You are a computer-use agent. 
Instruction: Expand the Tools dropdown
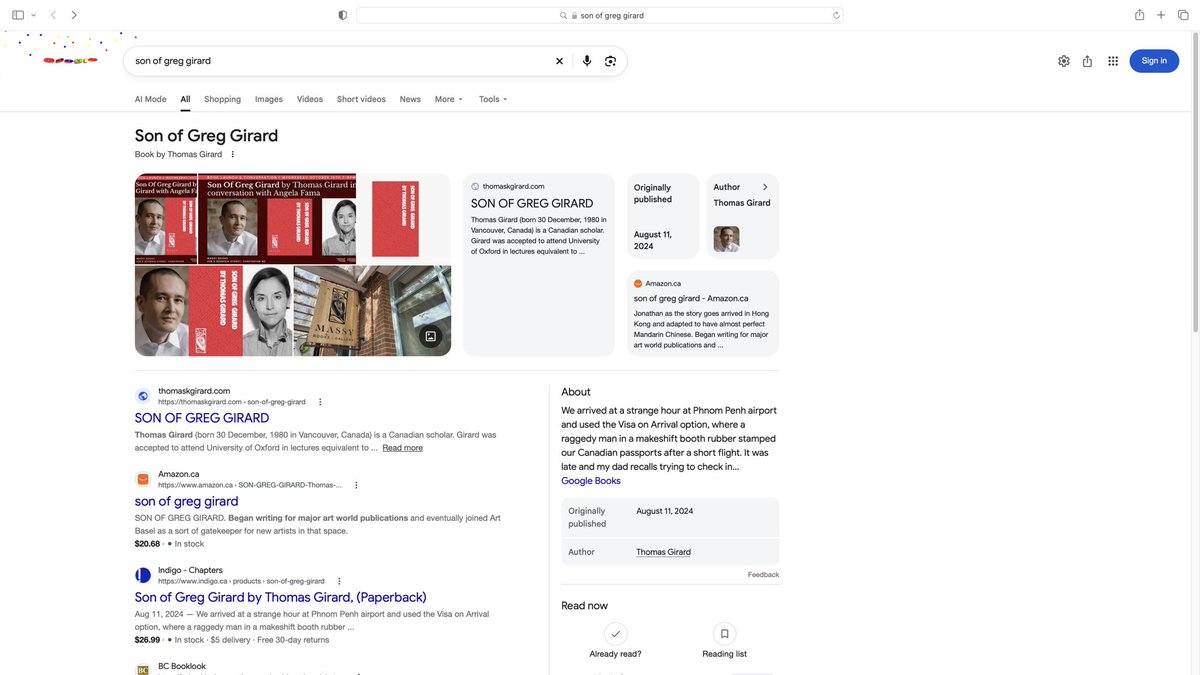(493, 99)
